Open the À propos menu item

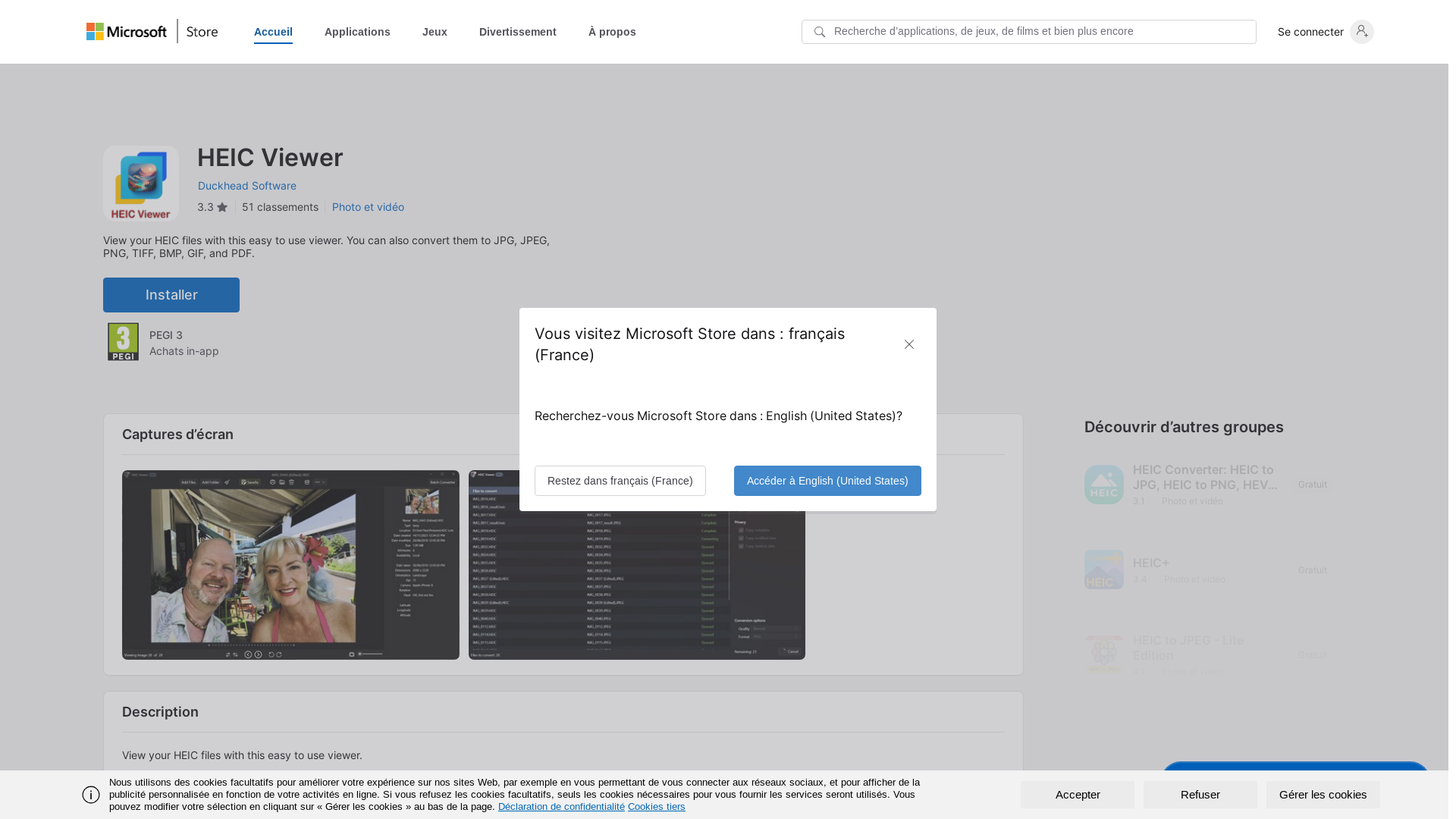pos(612,32)
